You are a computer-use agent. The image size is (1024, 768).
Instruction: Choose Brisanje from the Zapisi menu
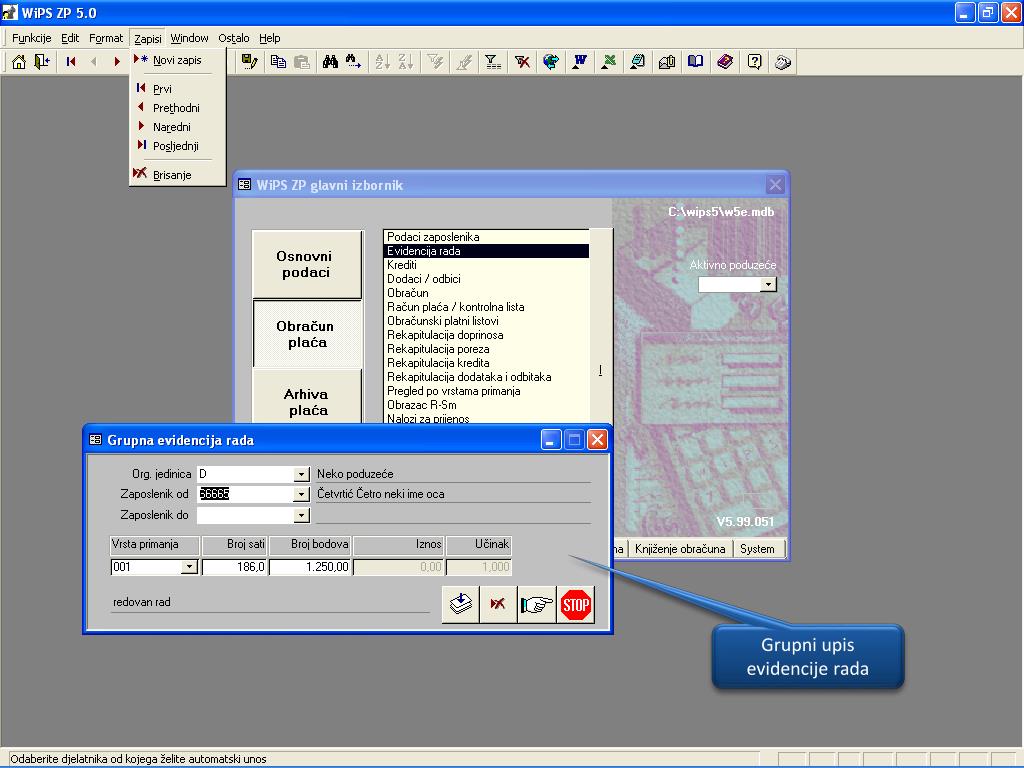[x=178, y=175]
